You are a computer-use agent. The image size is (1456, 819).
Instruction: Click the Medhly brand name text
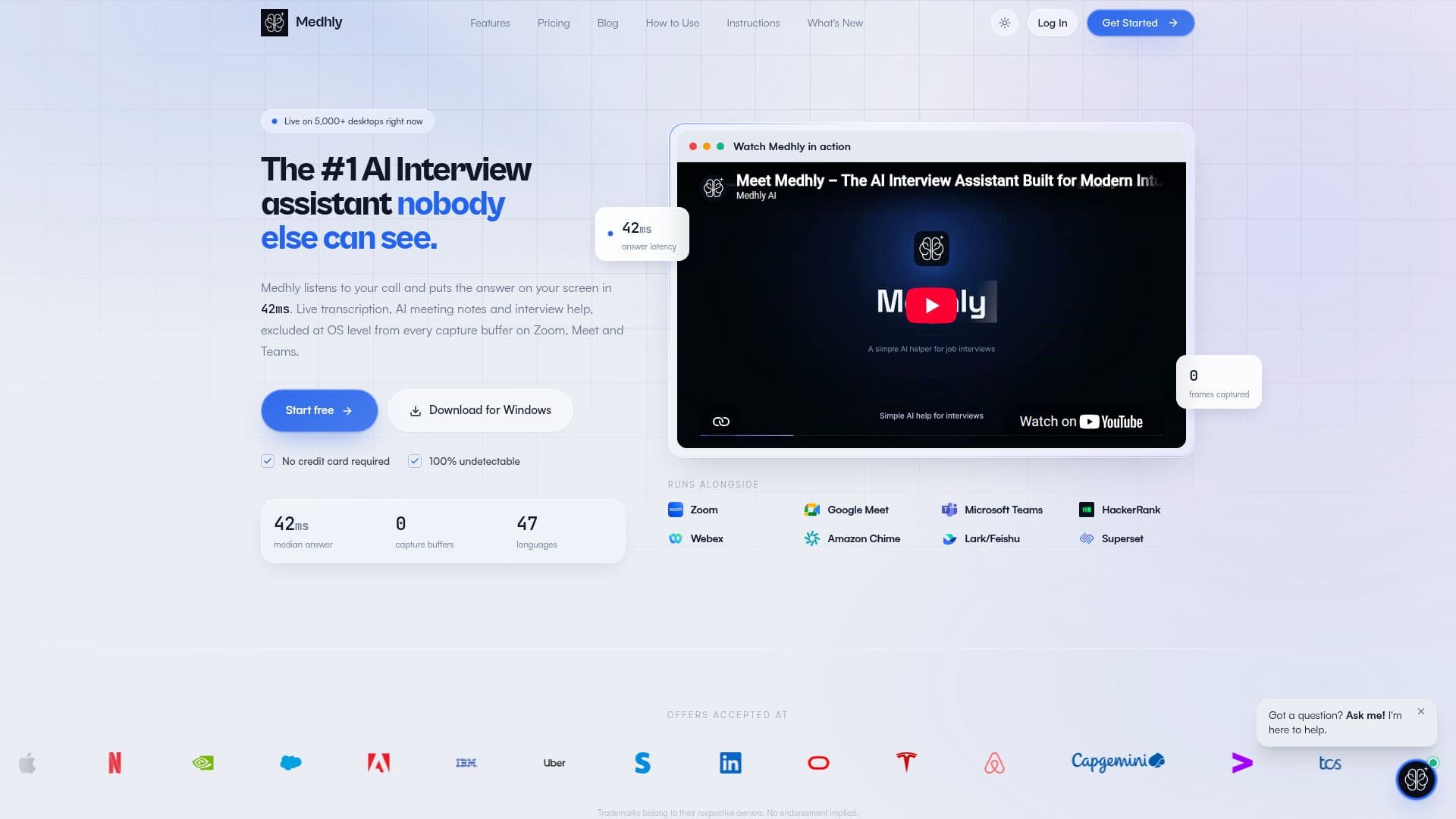pyautogui.click(x=318, y=22)
